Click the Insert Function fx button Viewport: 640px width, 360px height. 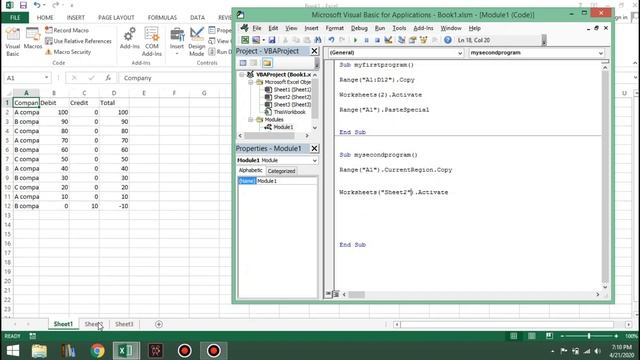point(108,78)
